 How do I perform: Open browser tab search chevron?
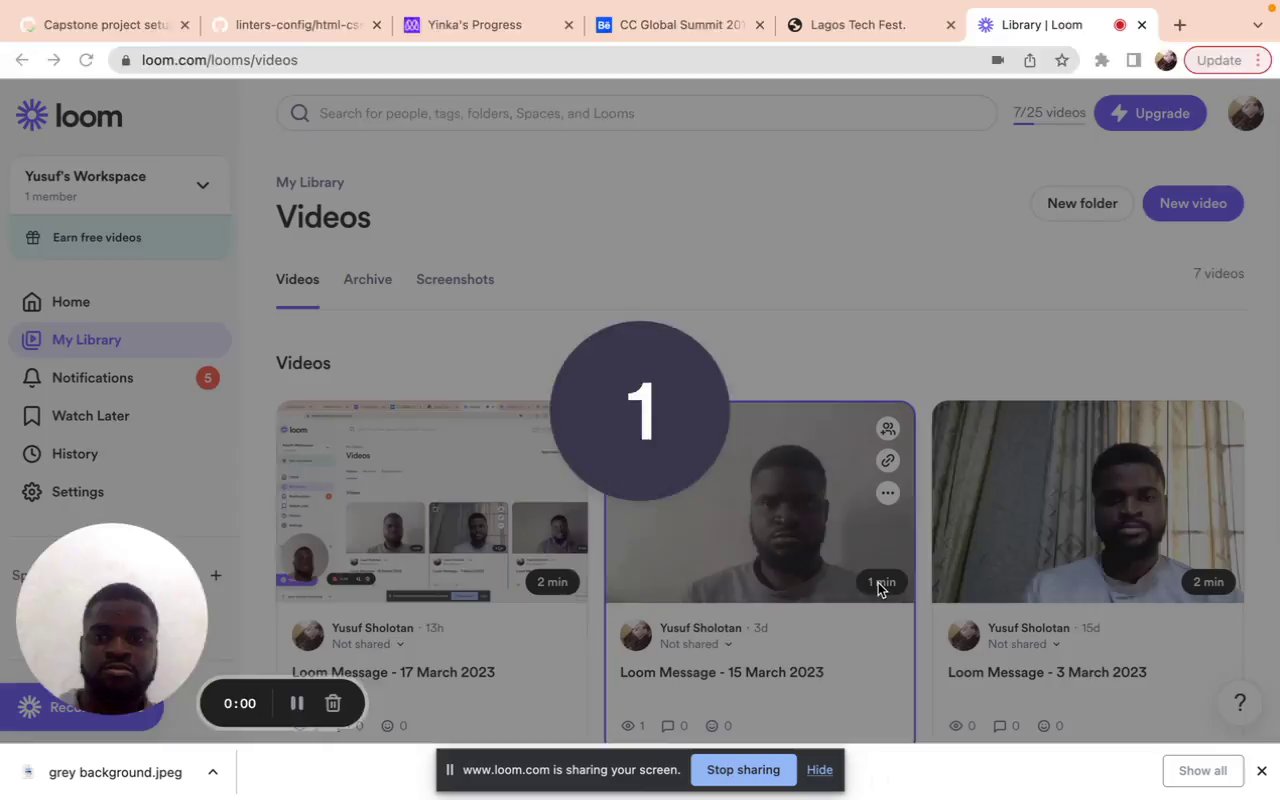tap(1258, 25)
